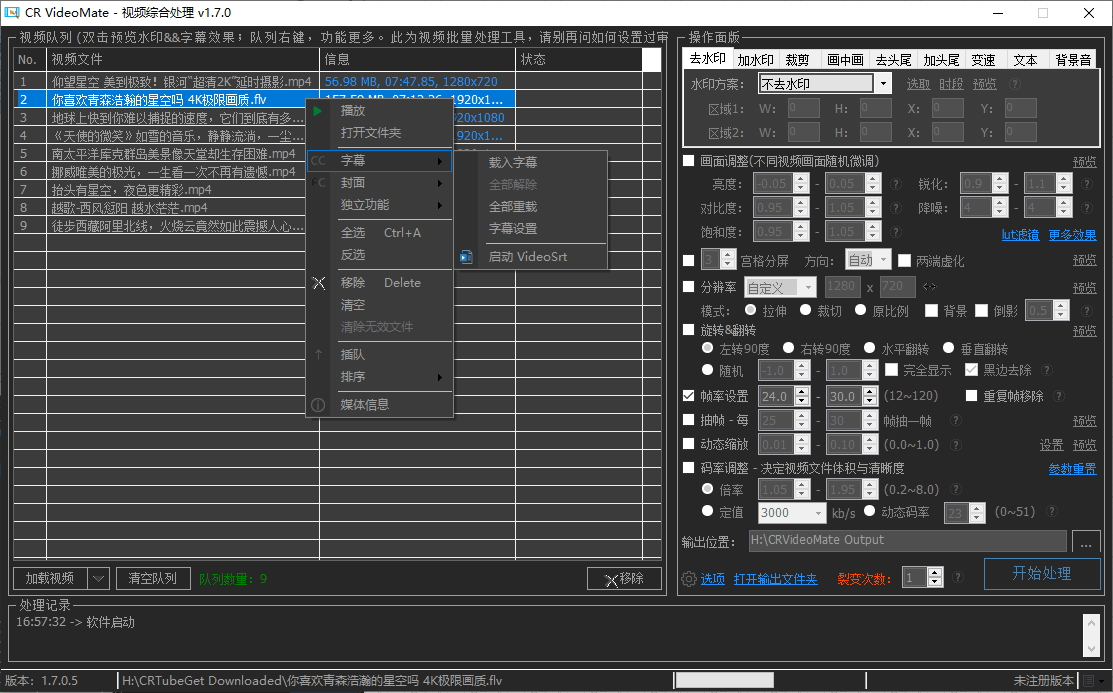Open the 定值 3000 bitrate dropdown
Screen dimensions: 1113x693
pos(819,513)
